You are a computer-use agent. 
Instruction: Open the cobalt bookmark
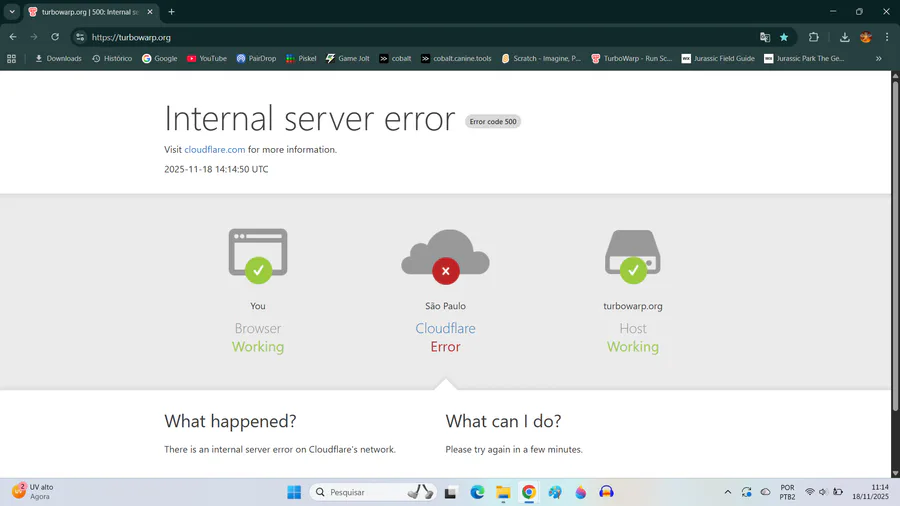tap(395, 59)
